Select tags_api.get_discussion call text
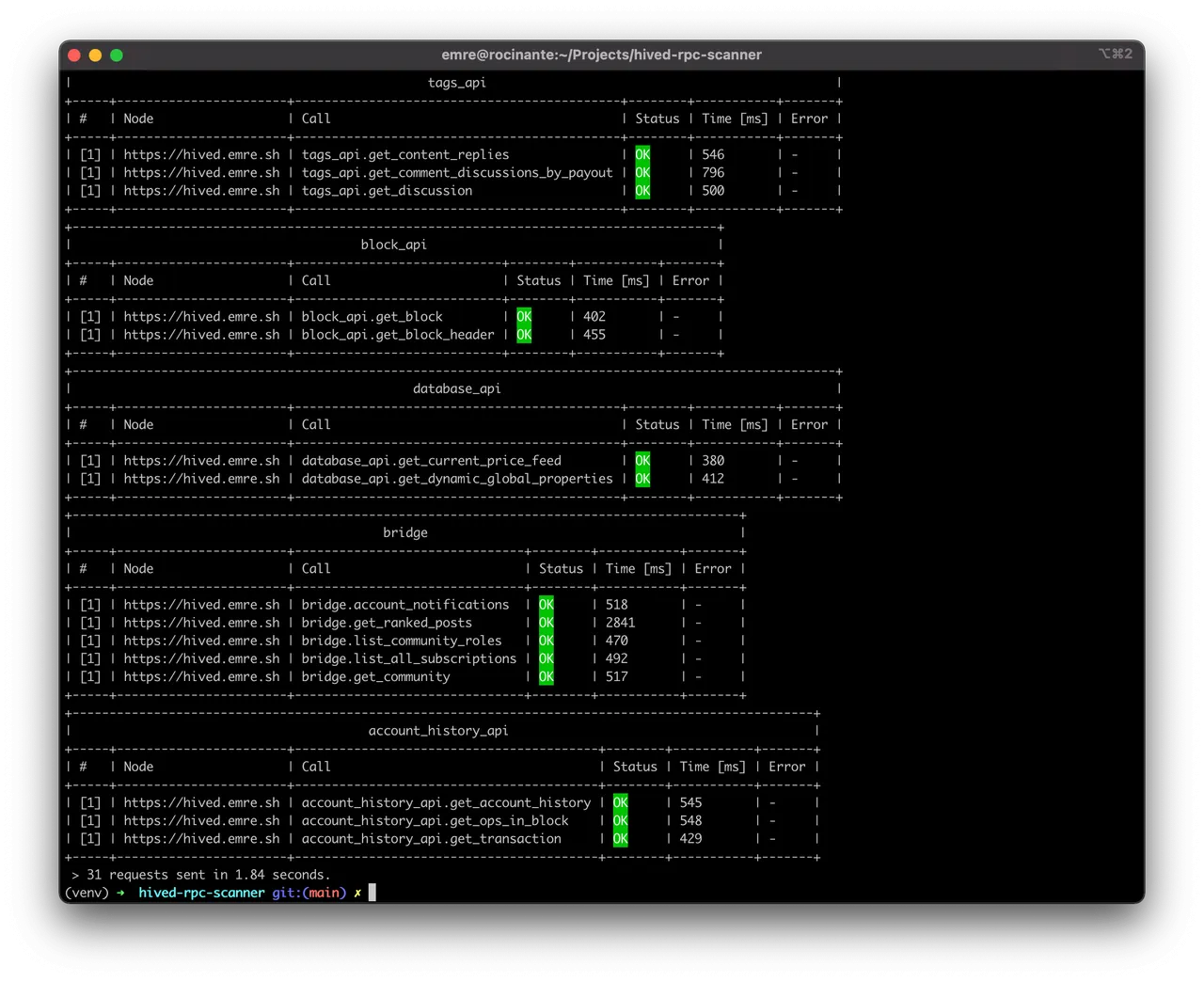 [387, 190]
